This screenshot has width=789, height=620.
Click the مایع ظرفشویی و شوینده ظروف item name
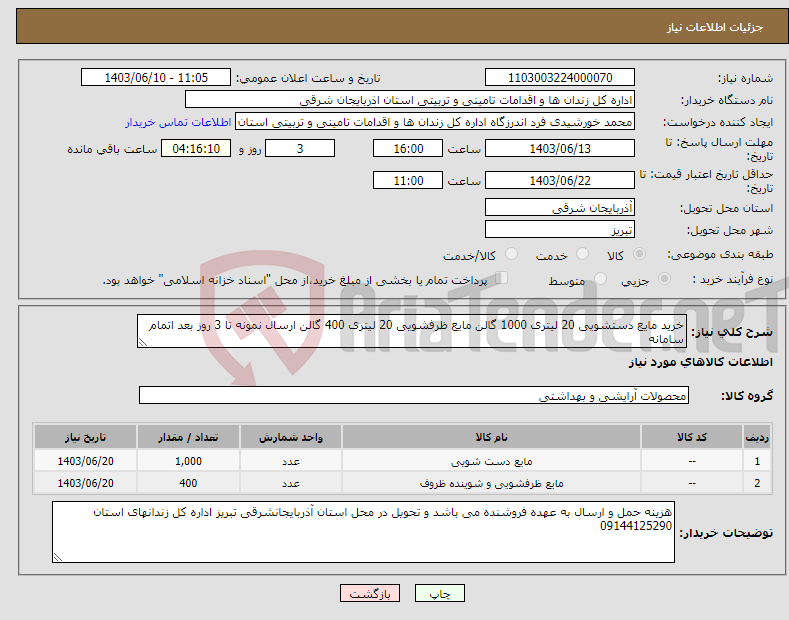tap(491, 484)
